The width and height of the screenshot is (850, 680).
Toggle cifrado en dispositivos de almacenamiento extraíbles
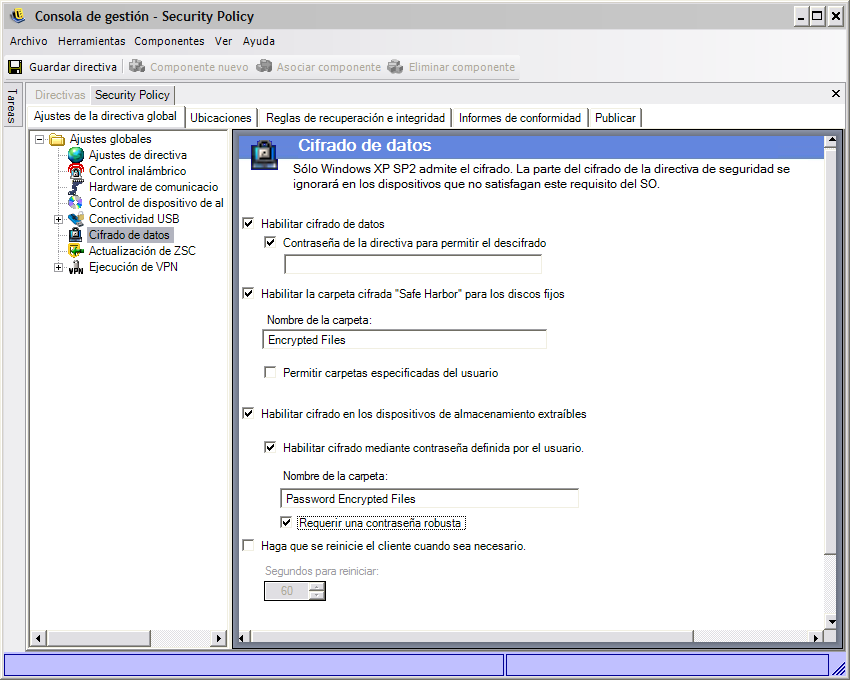248,414
